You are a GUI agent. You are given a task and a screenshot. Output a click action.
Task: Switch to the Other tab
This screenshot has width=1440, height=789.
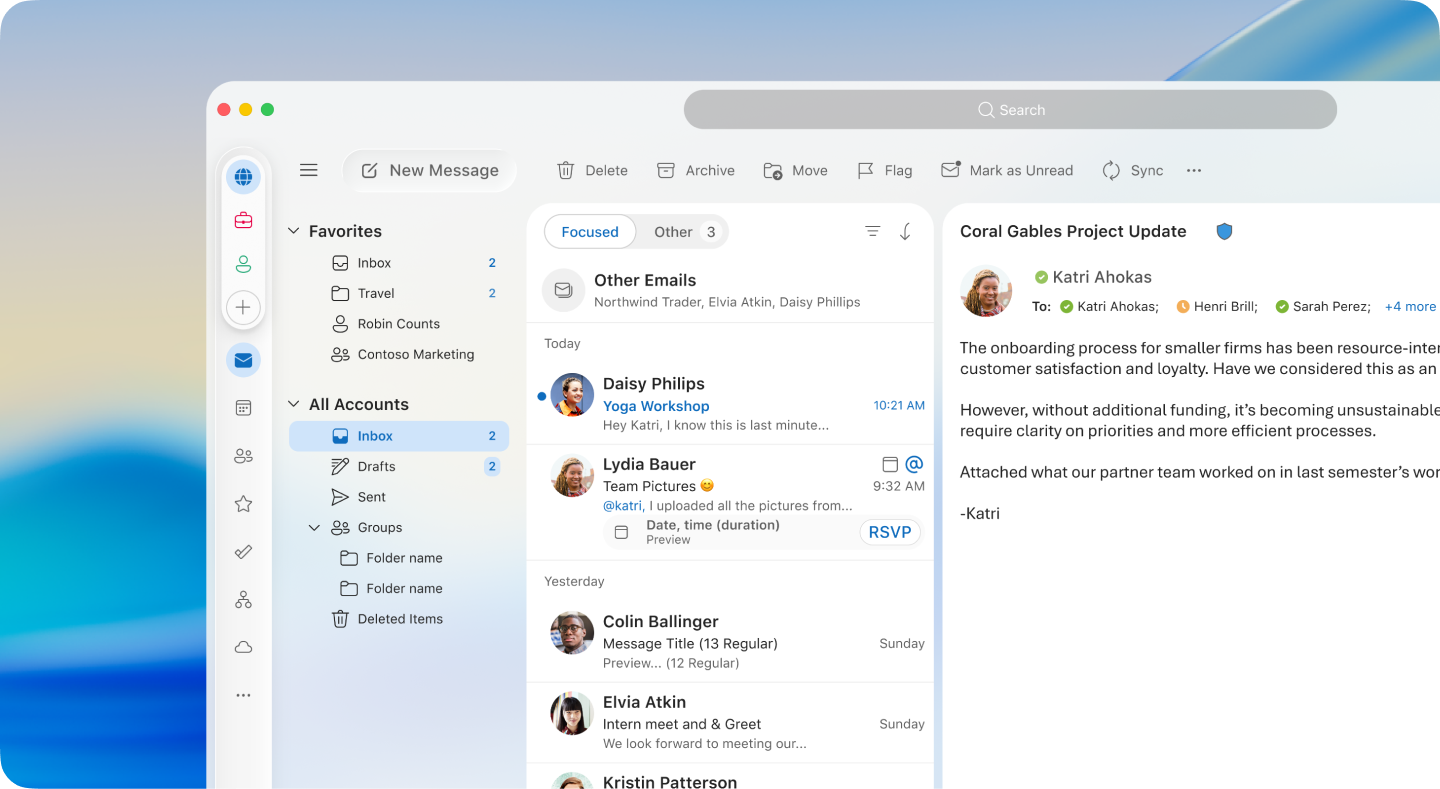[x=685, y=232]
